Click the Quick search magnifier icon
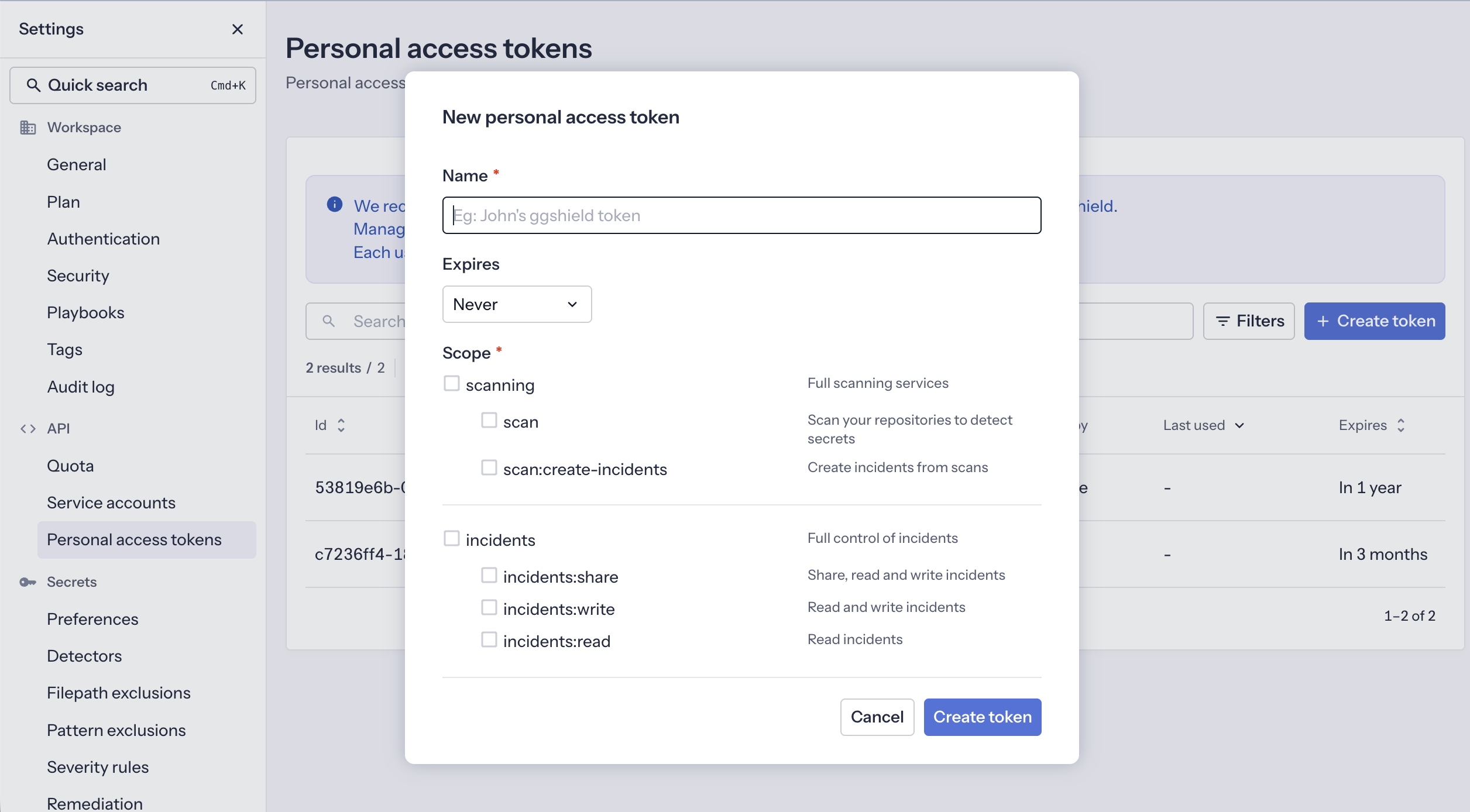This screenshot has width=1470, height=812. (33, 85)
